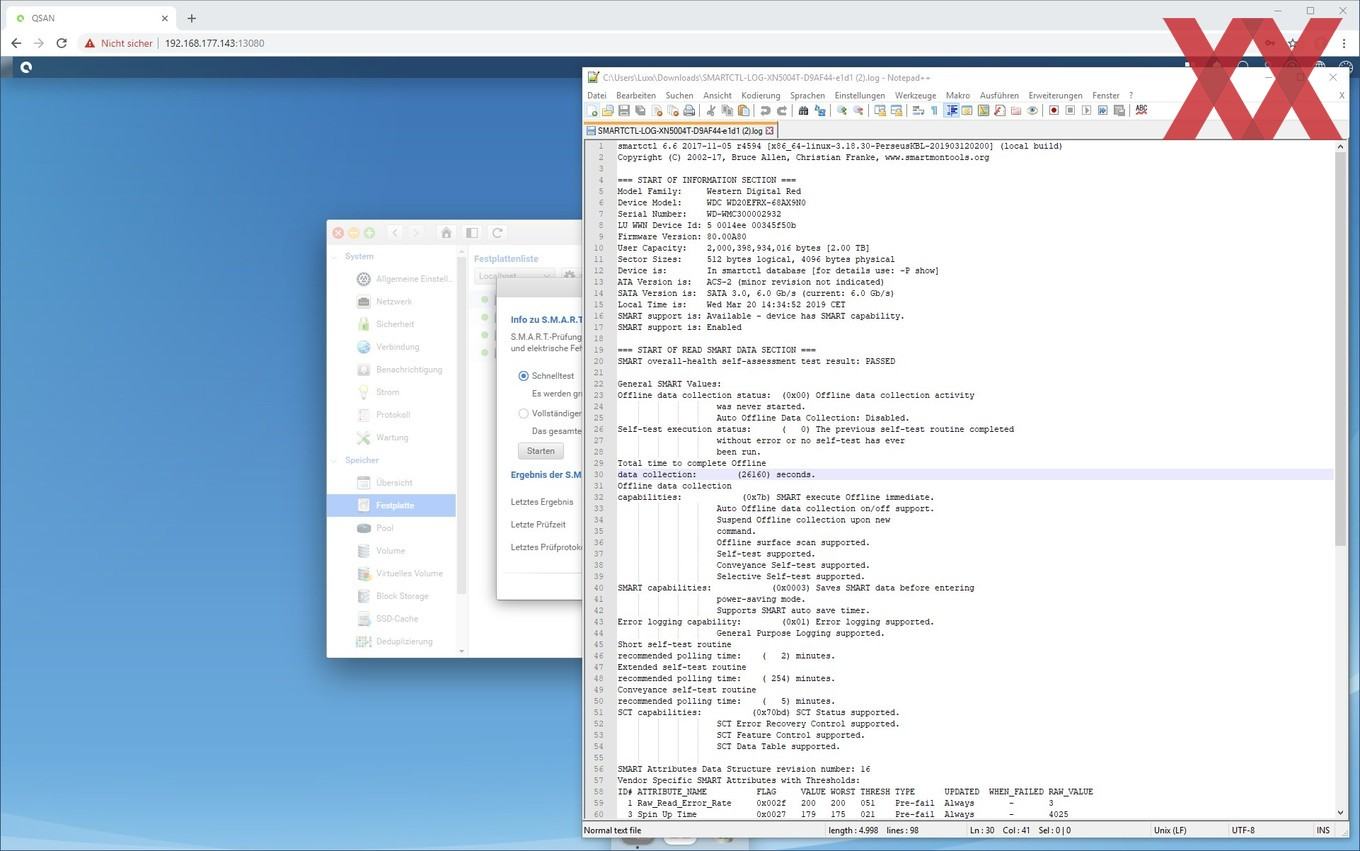Select Pool in the Speicher section

tap(384, 528)
